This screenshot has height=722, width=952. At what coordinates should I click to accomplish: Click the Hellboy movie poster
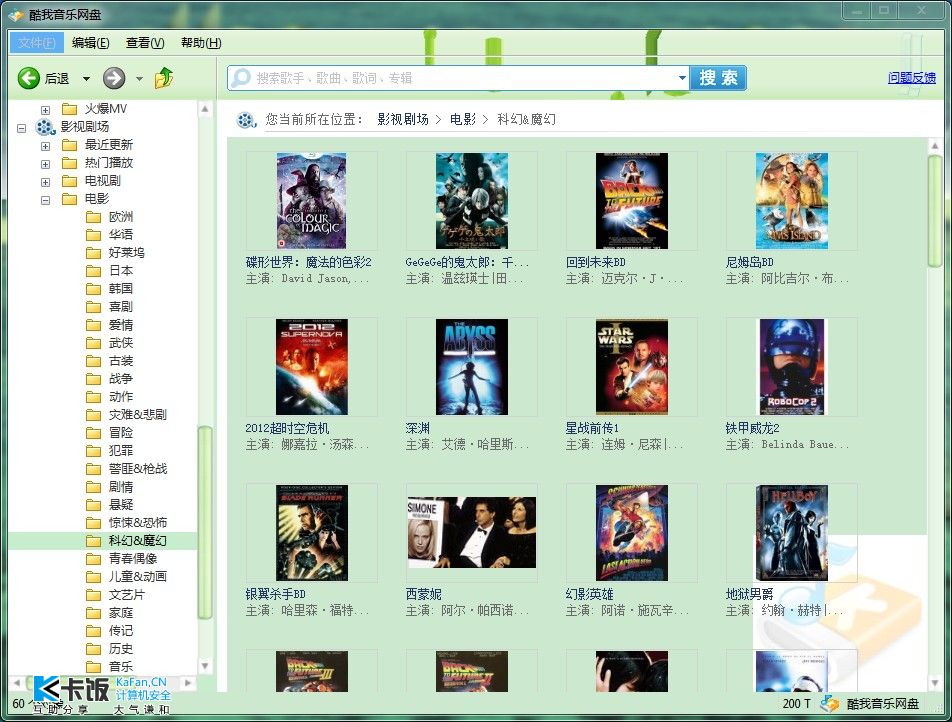click(x=792, y=533)
